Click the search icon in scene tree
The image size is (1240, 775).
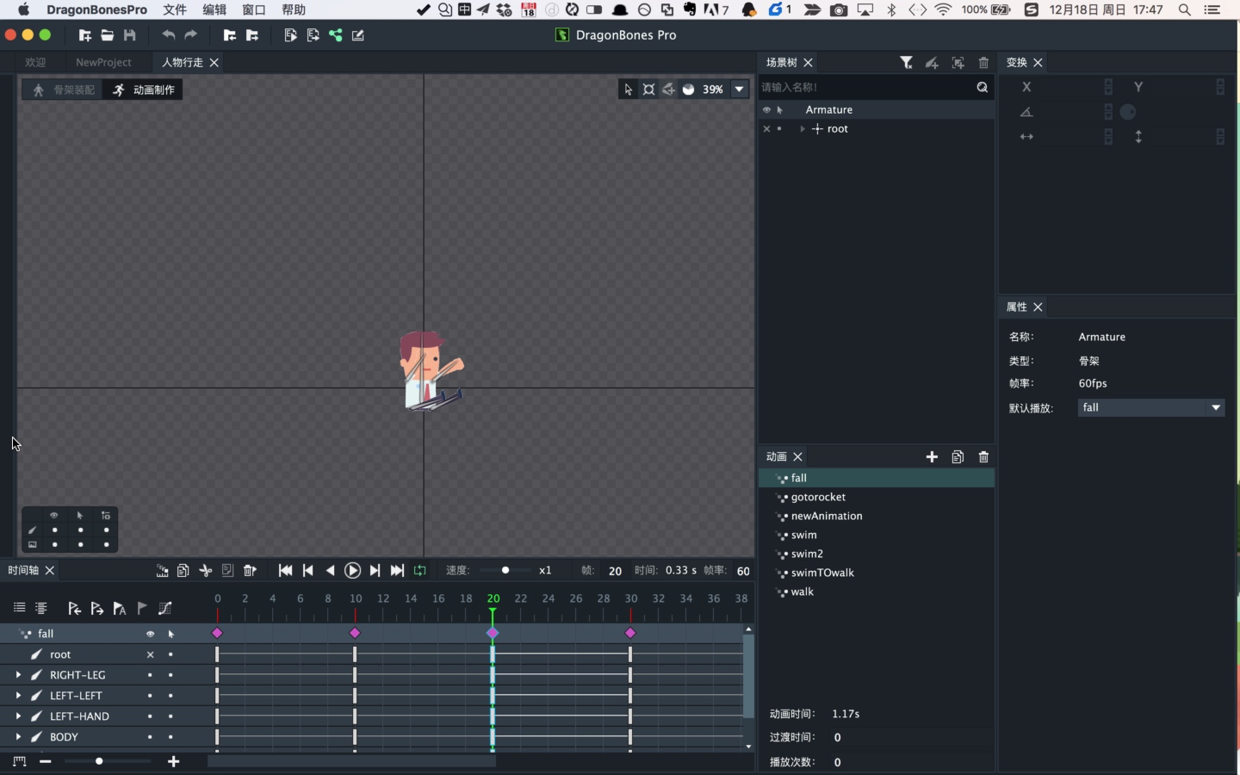982,88
